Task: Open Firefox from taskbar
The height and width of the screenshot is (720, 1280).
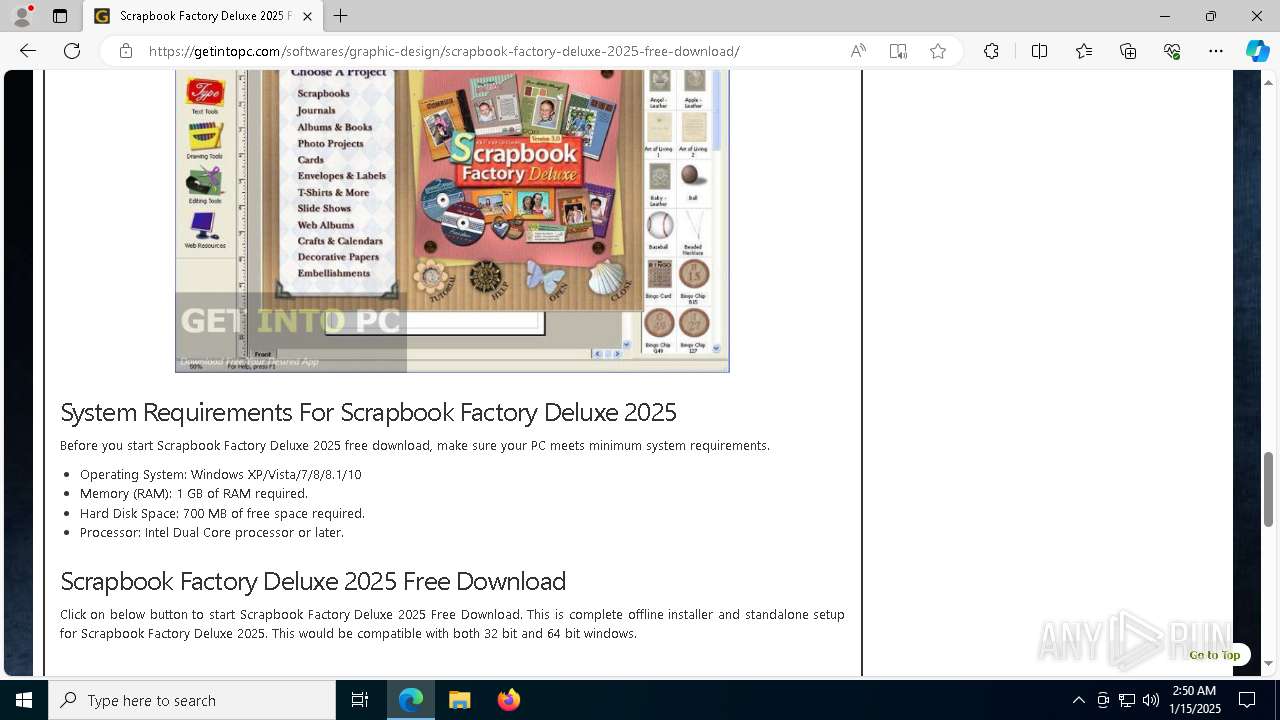Action: click(x=508, y=700)
